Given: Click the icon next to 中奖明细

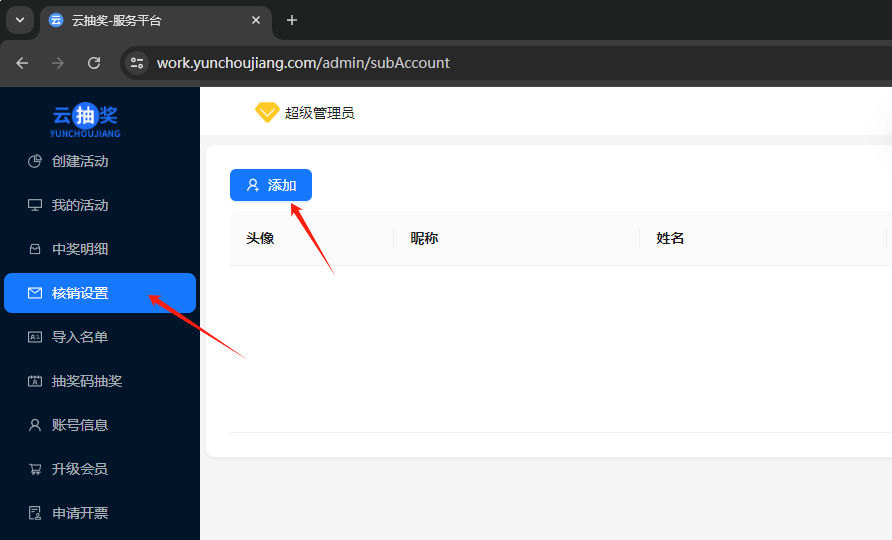Looking at the screenshot, I should coord(35,249).
